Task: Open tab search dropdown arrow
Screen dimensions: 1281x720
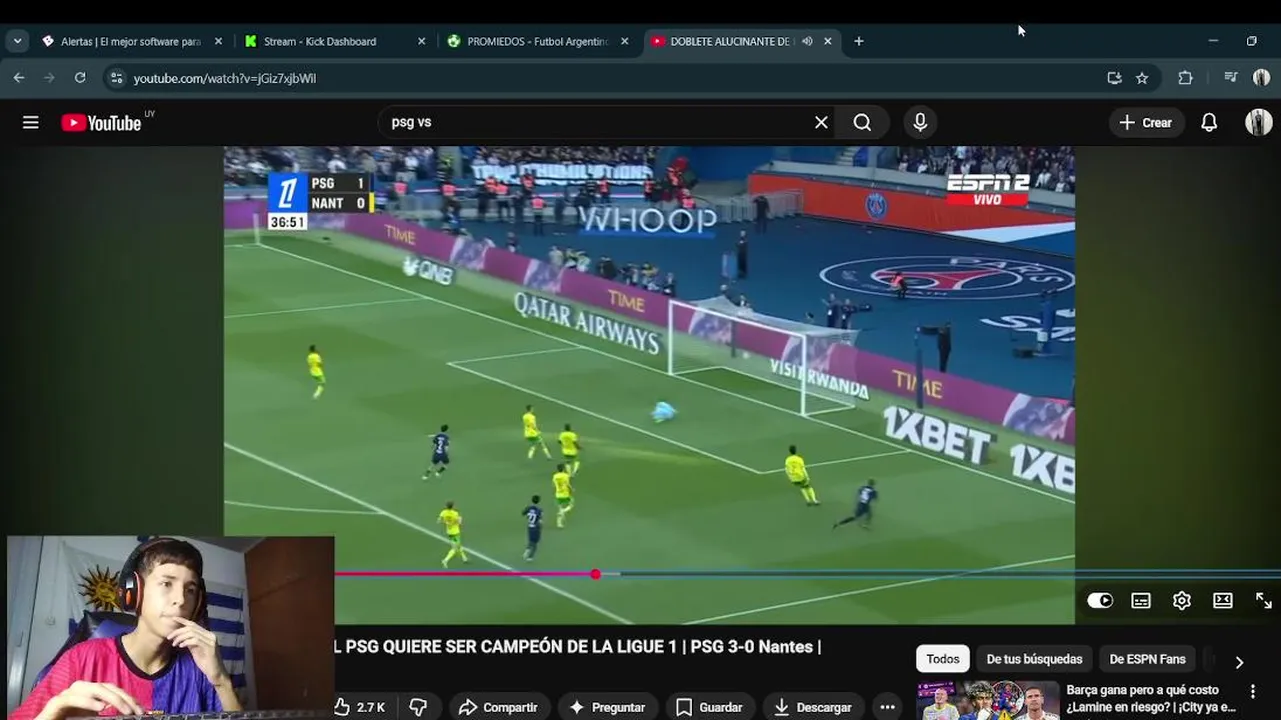Action: pyautogui.click(x=17, y=41)
